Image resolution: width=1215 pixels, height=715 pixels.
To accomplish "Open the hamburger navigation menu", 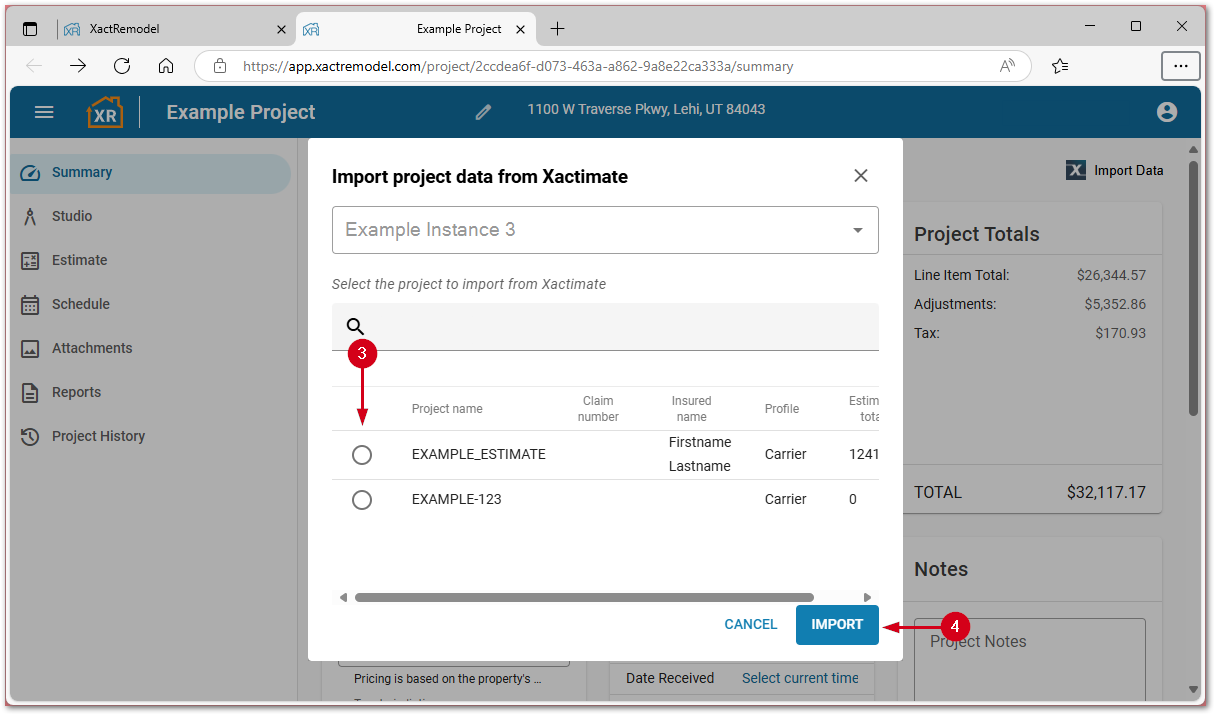I will 44,112.
